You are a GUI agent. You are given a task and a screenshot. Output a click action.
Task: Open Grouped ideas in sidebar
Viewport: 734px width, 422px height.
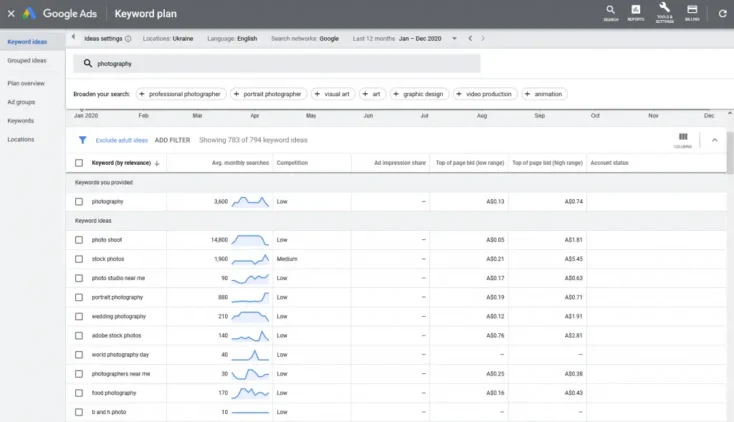click(x=27, y=60)
